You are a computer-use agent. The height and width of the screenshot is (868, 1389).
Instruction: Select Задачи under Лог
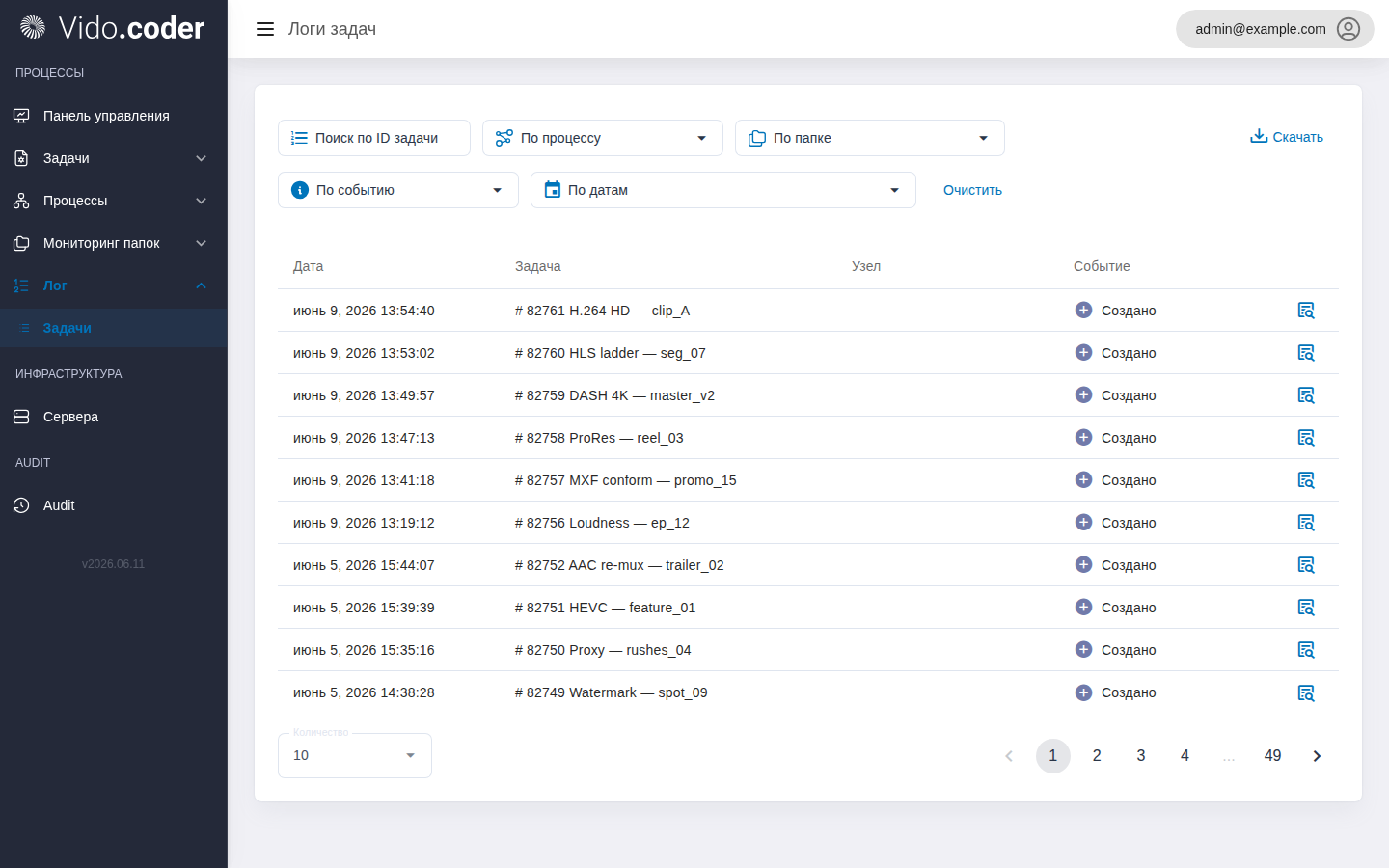pos(114,328)
